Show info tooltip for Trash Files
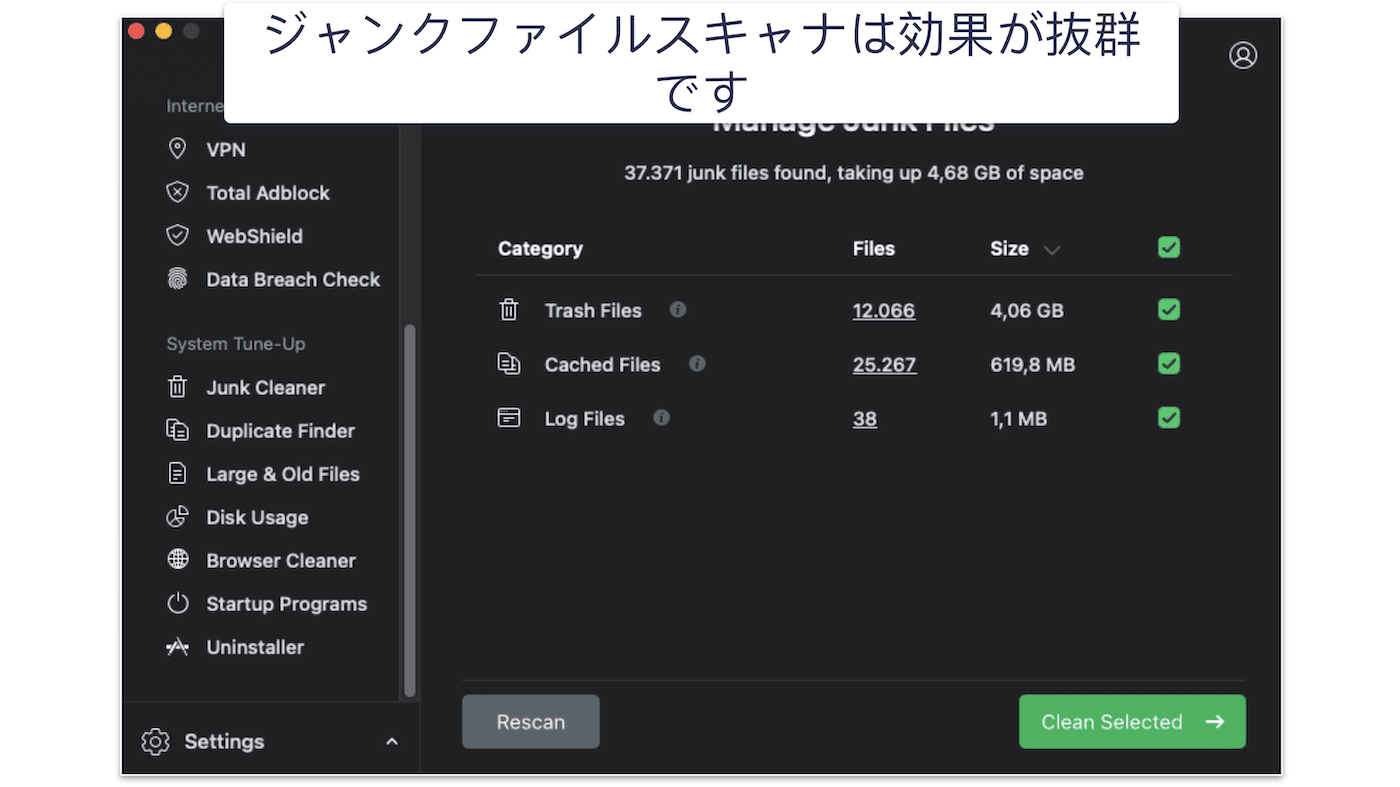The height and width of the screenshot is (787, 1400). tap(678, 309)
